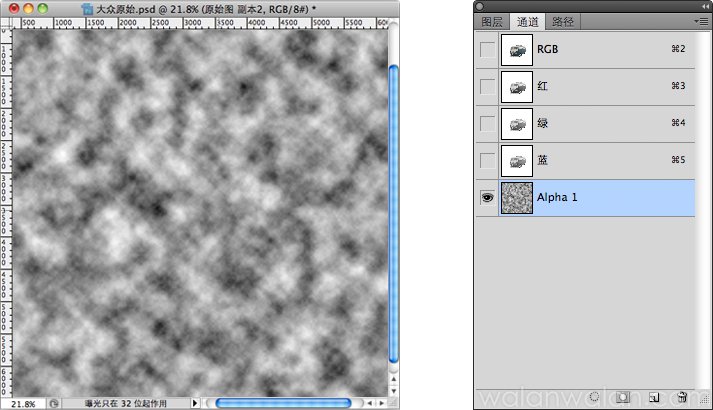Click the zoom percentage field 21.8%
This screenshot has width=713, height=410.
click(23, 403)
